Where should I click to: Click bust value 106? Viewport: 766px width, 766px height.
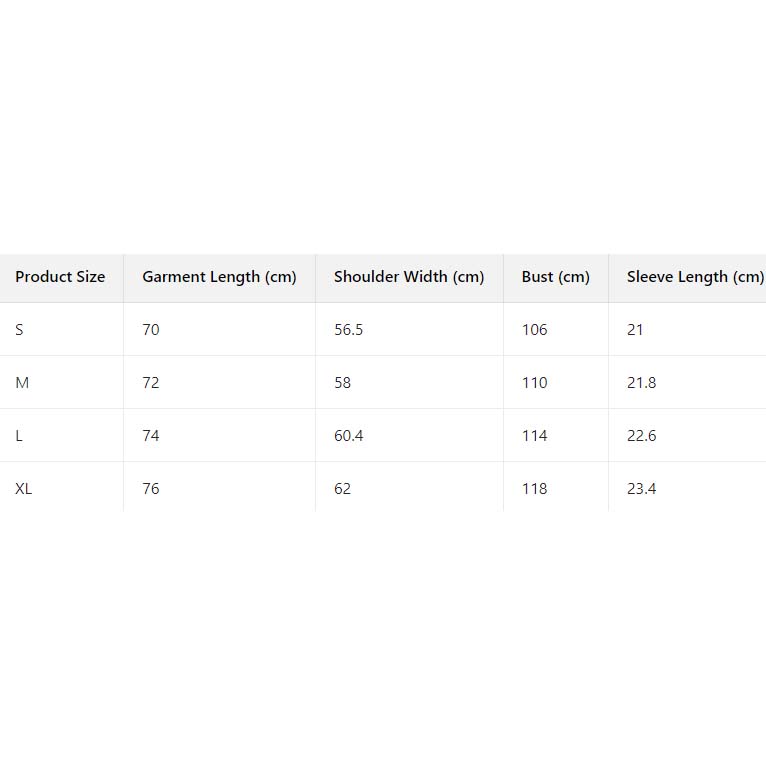pos(534,330)
